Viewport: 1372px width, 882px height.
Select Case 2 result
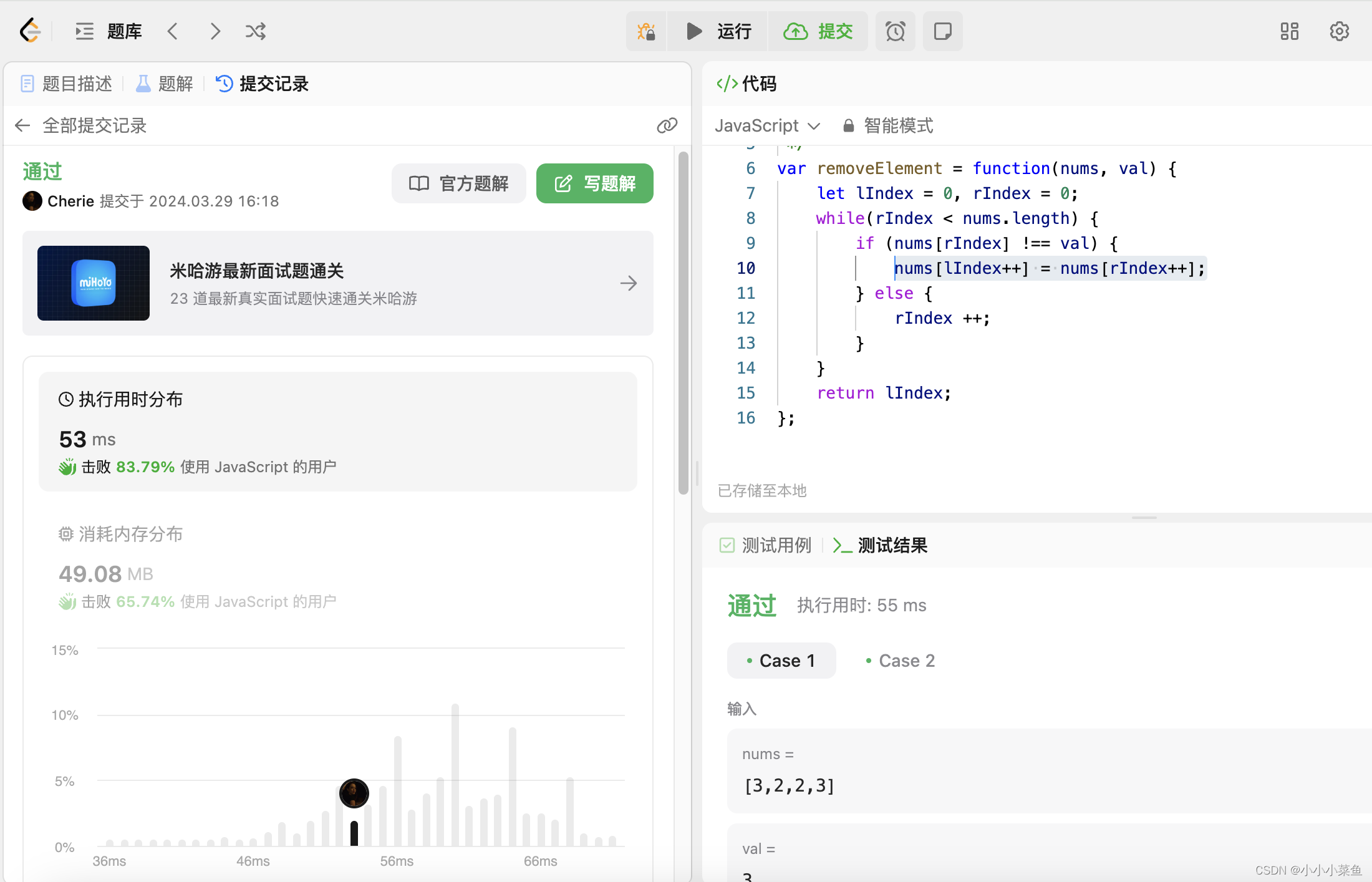[x=900, y=661]
